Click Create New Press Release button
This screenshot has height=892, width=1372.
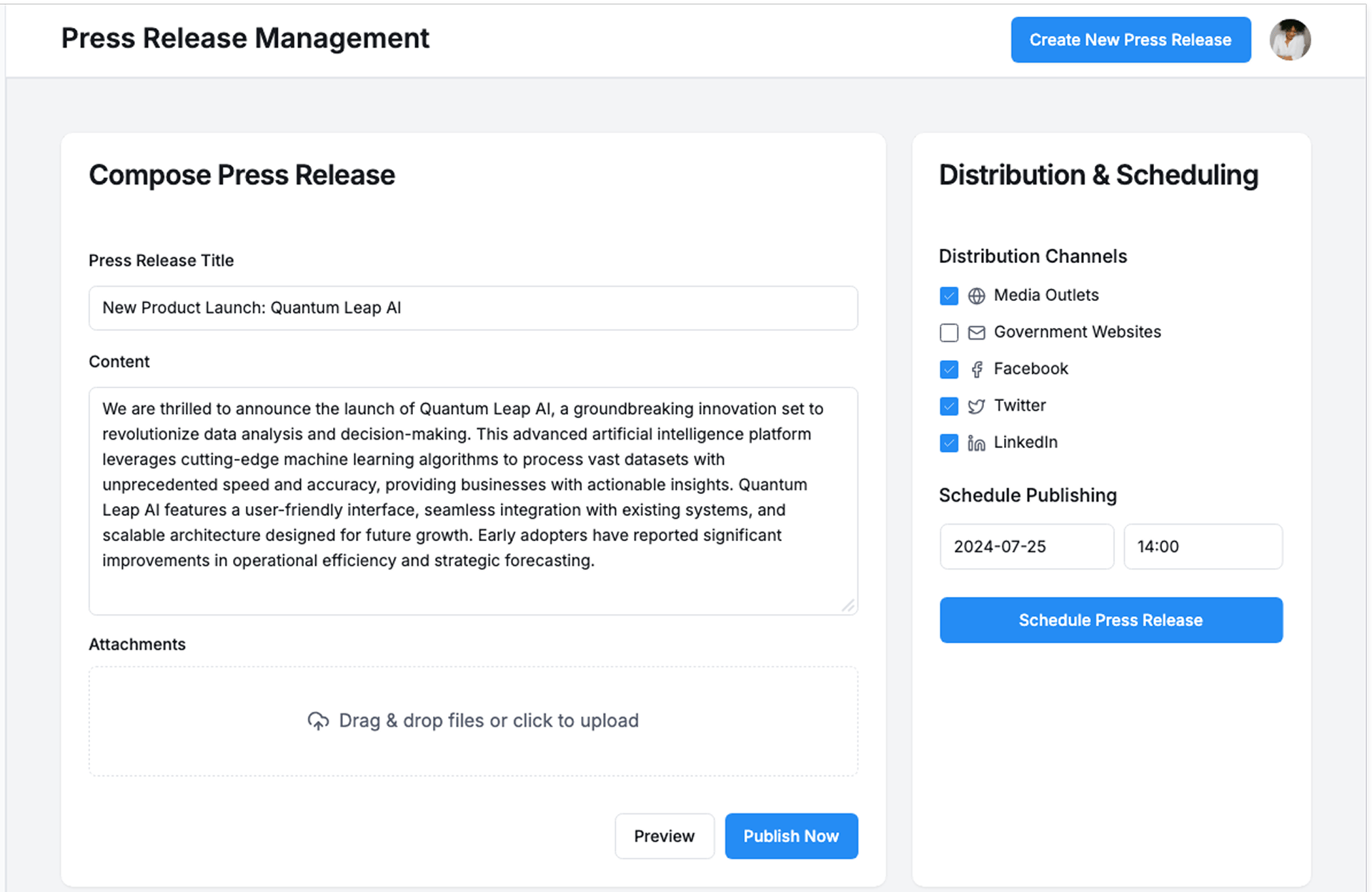pyautogui.click(x=1130, y=40)
